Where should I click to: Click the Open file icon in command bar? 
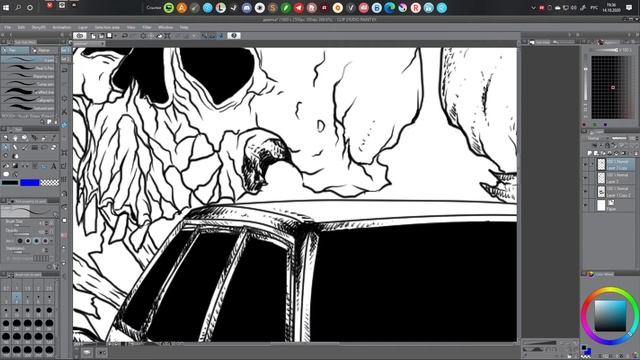[101, 36]
